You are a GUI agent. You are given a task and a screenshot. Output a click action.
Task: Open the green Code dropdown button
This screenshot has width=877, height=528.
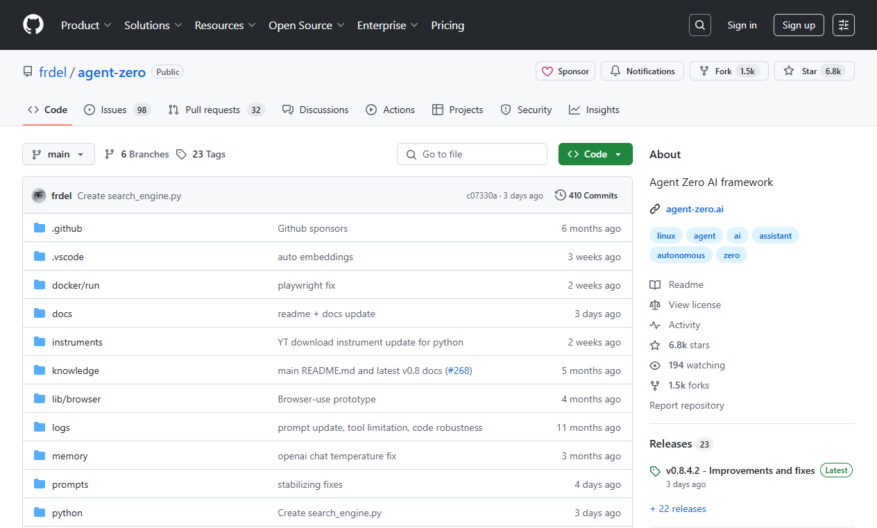point(595,154)
